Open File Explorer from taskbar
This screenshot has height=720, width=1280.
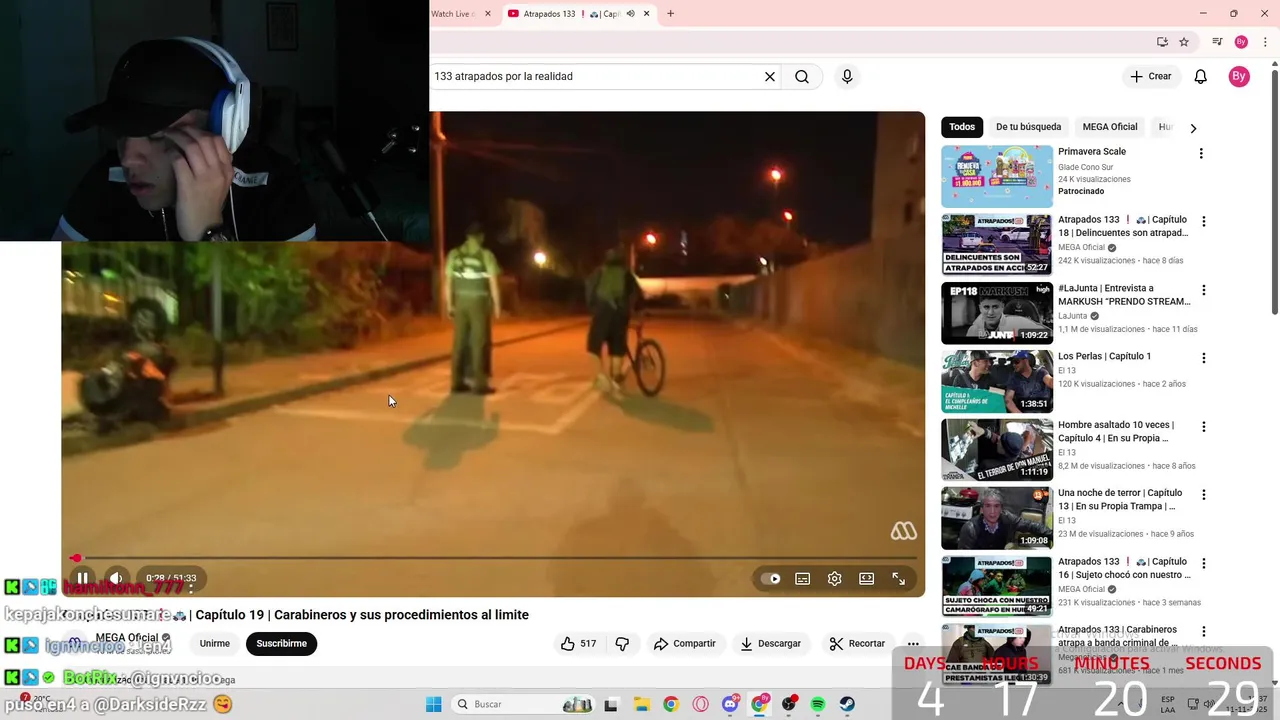pyautogui.click(x=641, y=704)
